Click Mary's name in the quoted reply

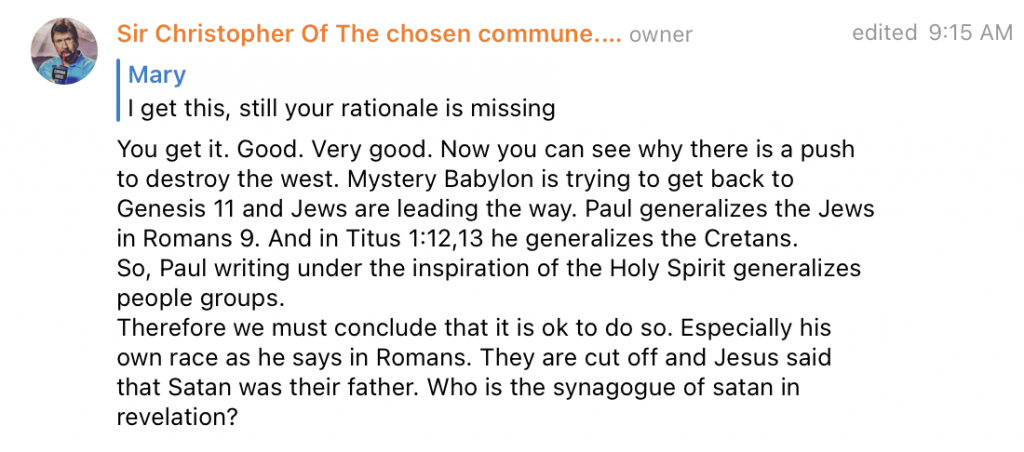pyautogui.click(x=157, y=74)
